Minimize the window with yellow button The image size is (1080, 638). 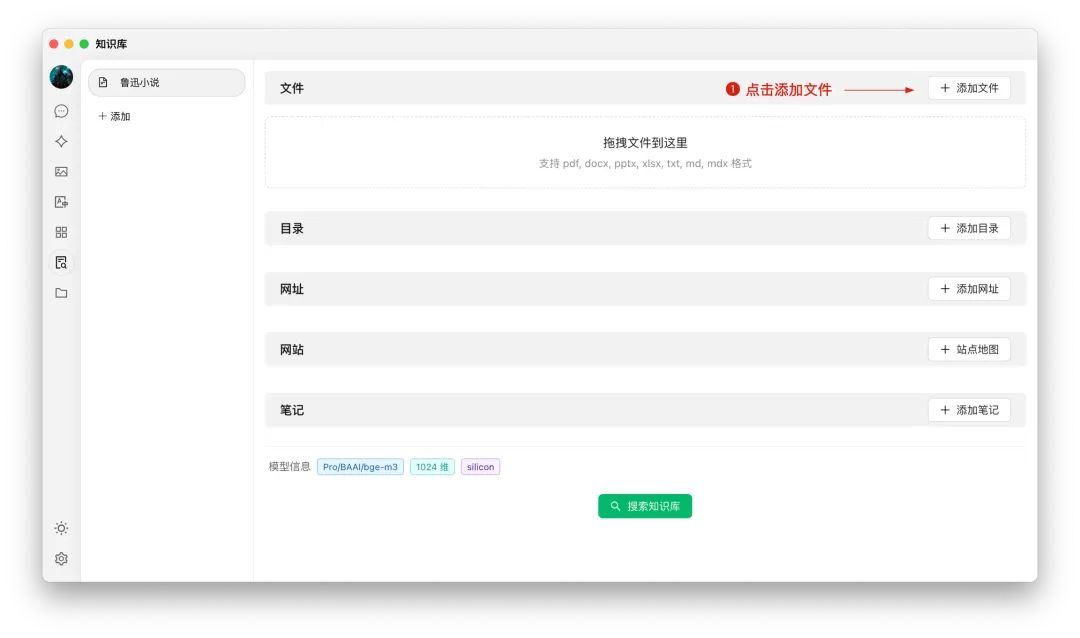click(x=69, y=44)
